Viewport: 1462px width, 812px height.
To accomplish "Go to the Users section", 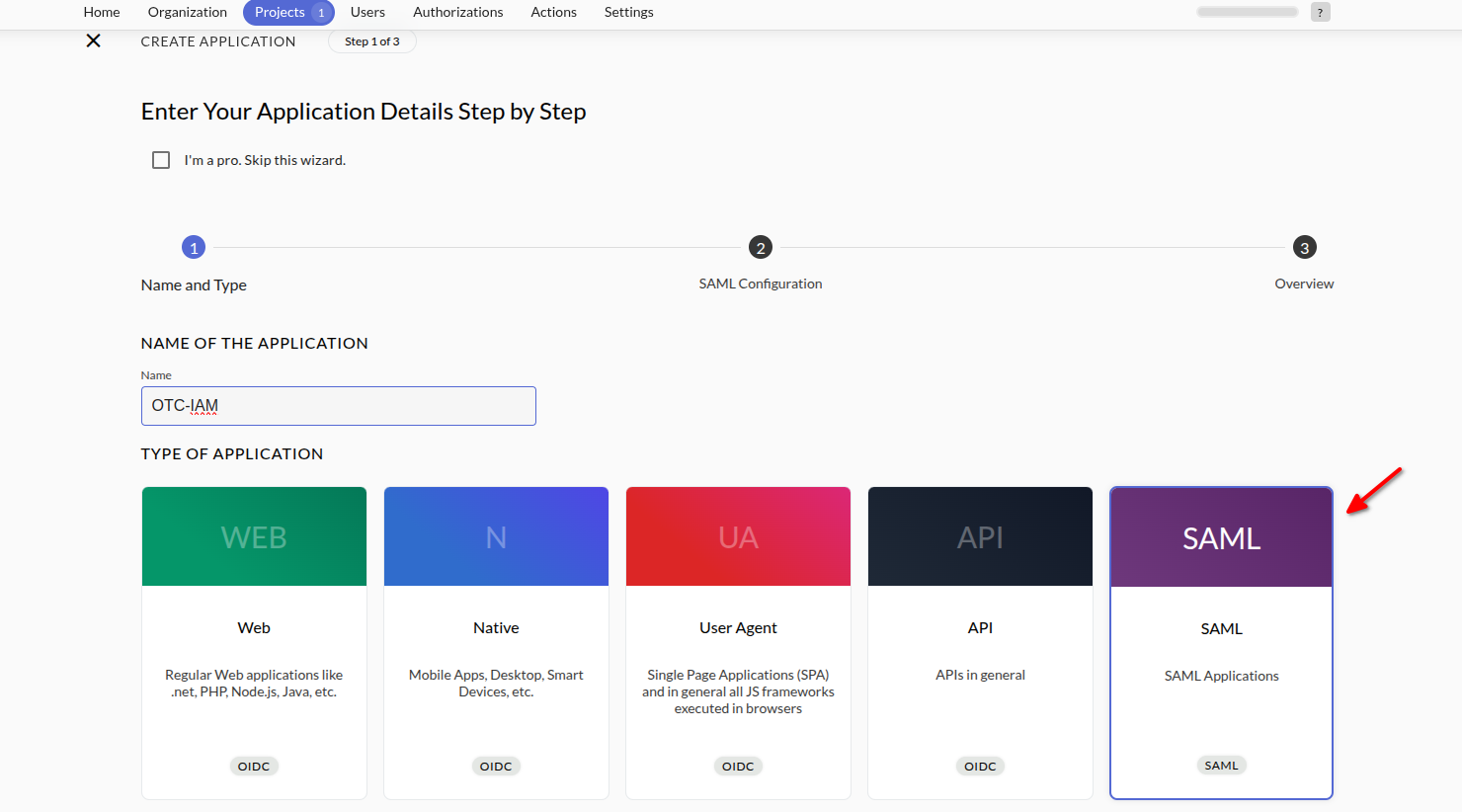I will click(367, 12).
